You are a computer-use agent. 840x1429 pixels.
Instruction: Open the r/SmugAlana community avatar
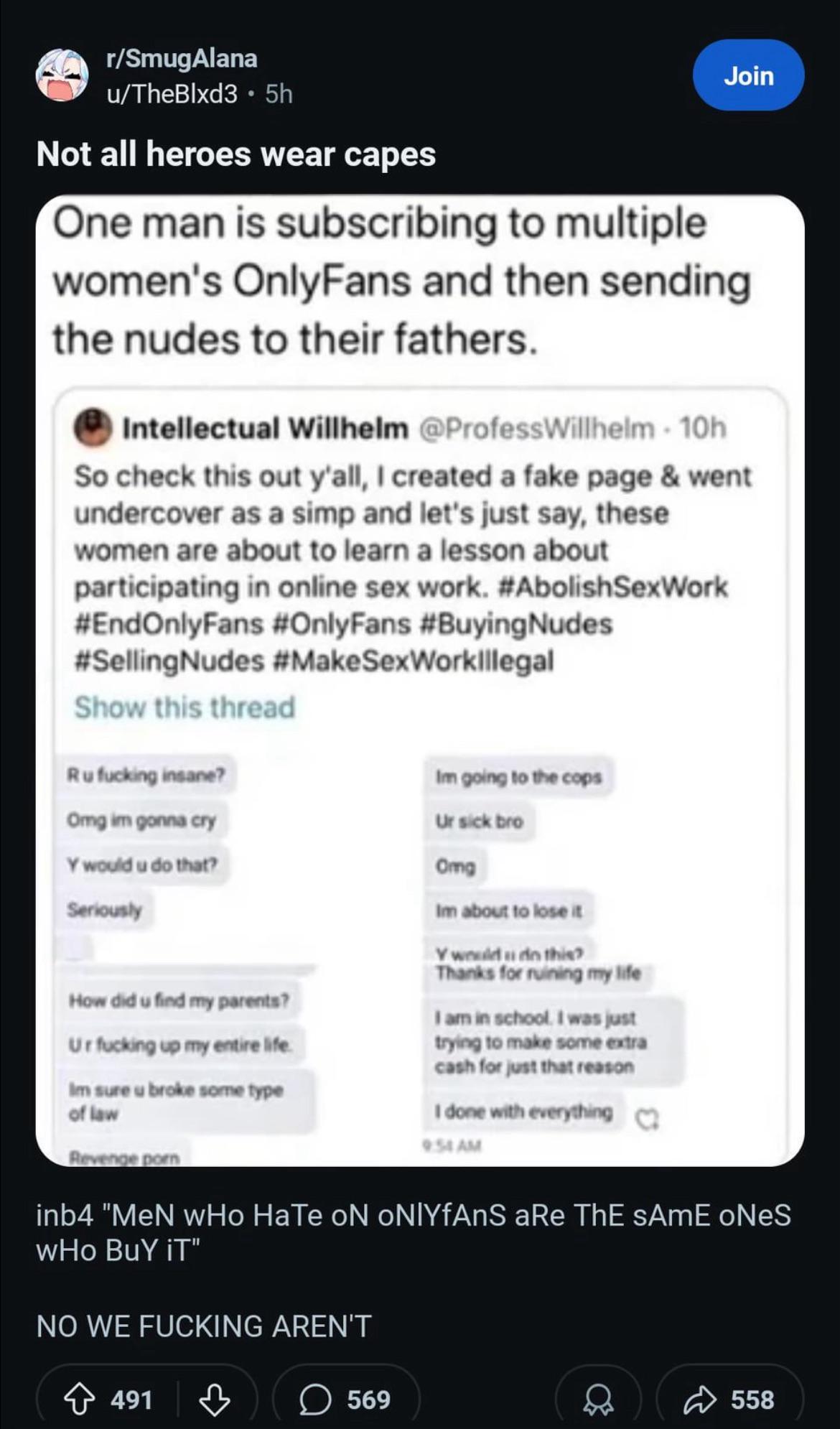[62, 75]
